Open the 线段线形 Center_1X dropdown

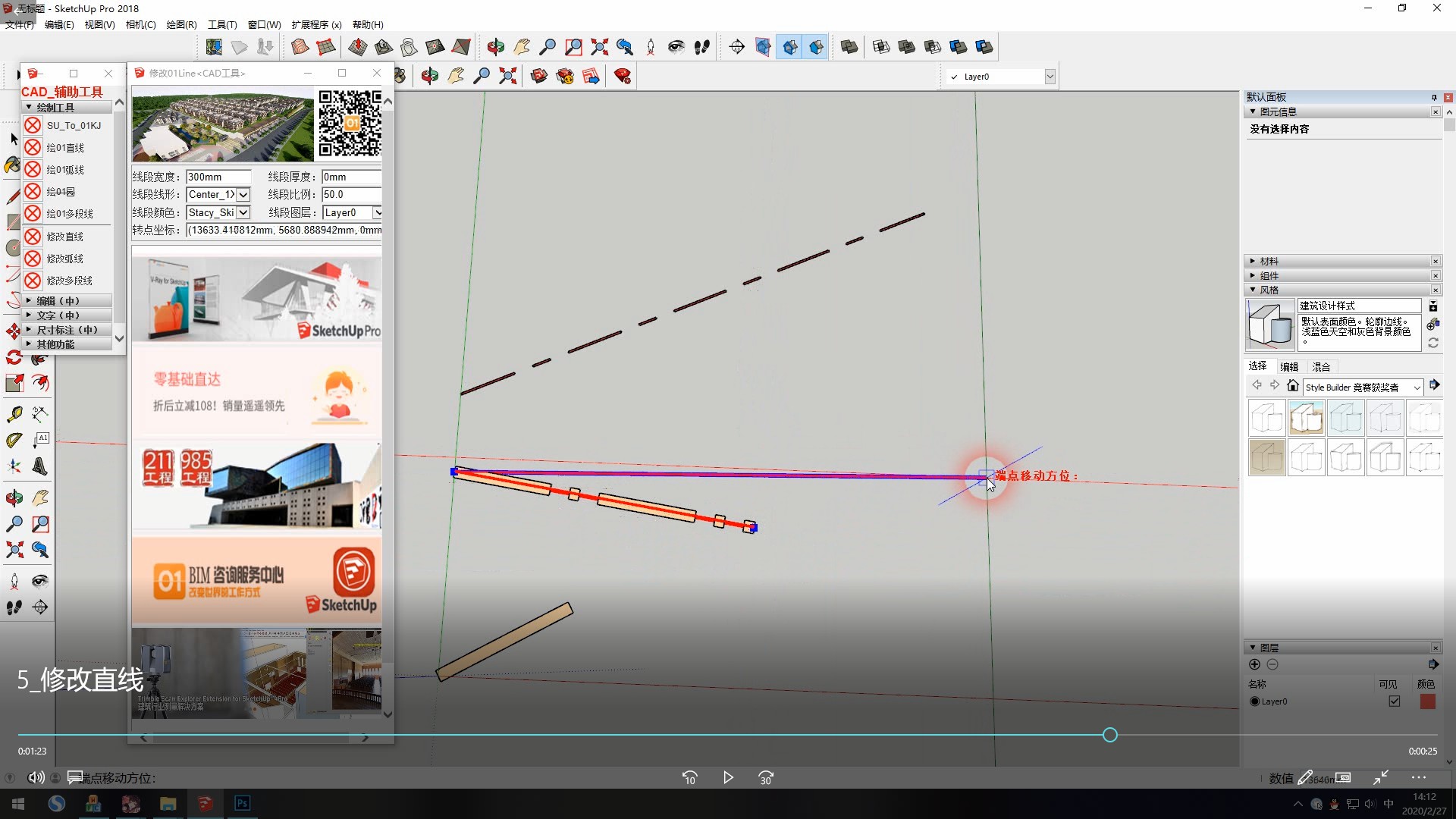point(243,195)
